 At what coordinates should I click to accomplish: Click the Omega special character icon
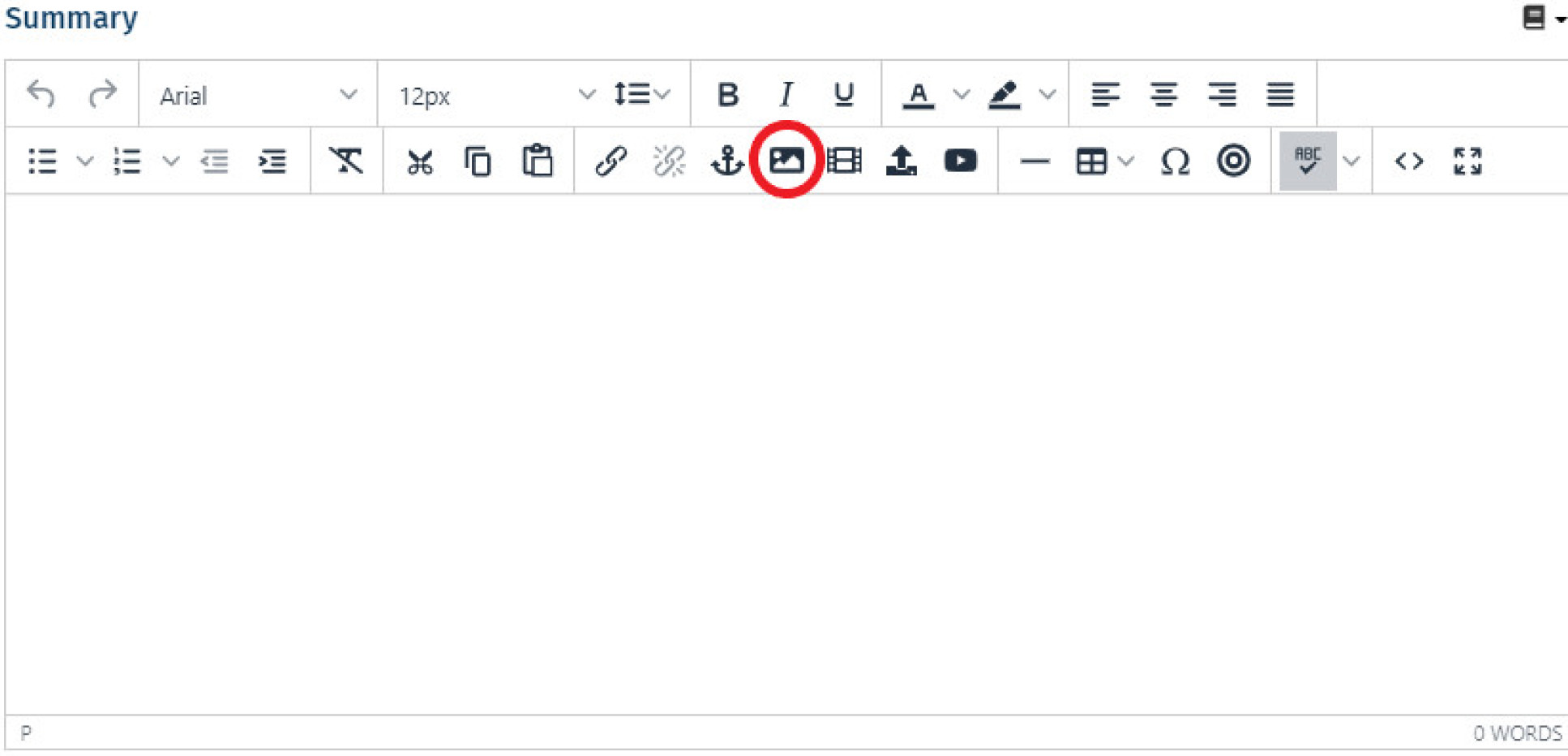1174,161
